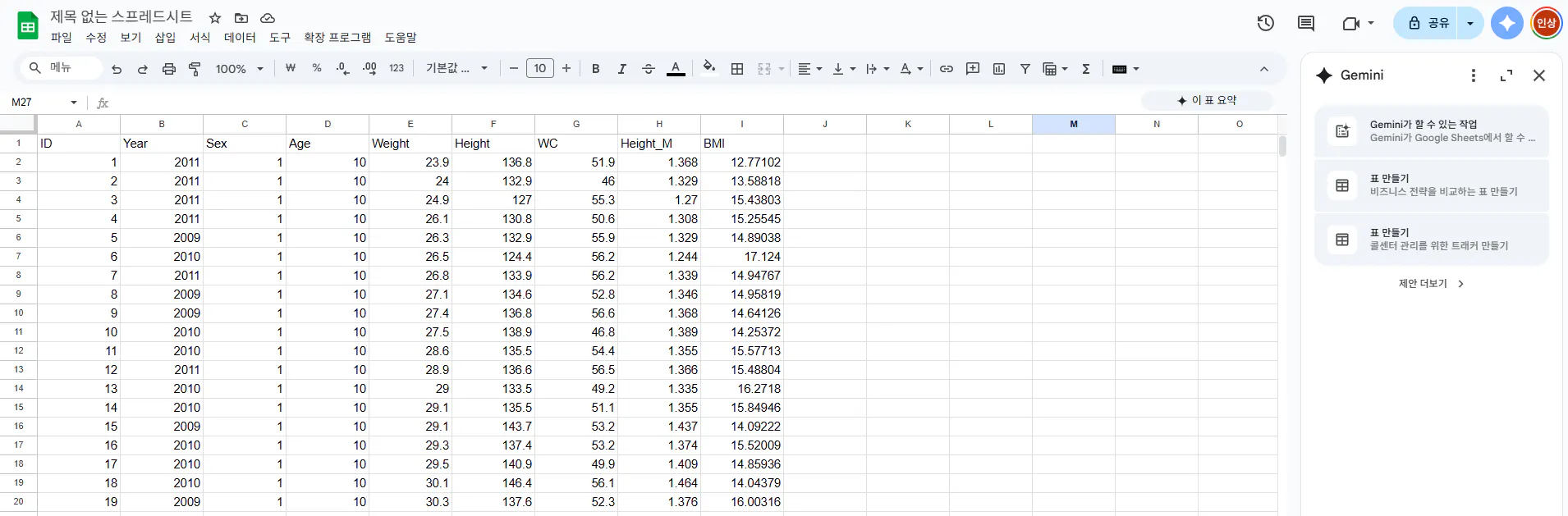
Task: Open the 파일 menu
Action: (62, 38)
